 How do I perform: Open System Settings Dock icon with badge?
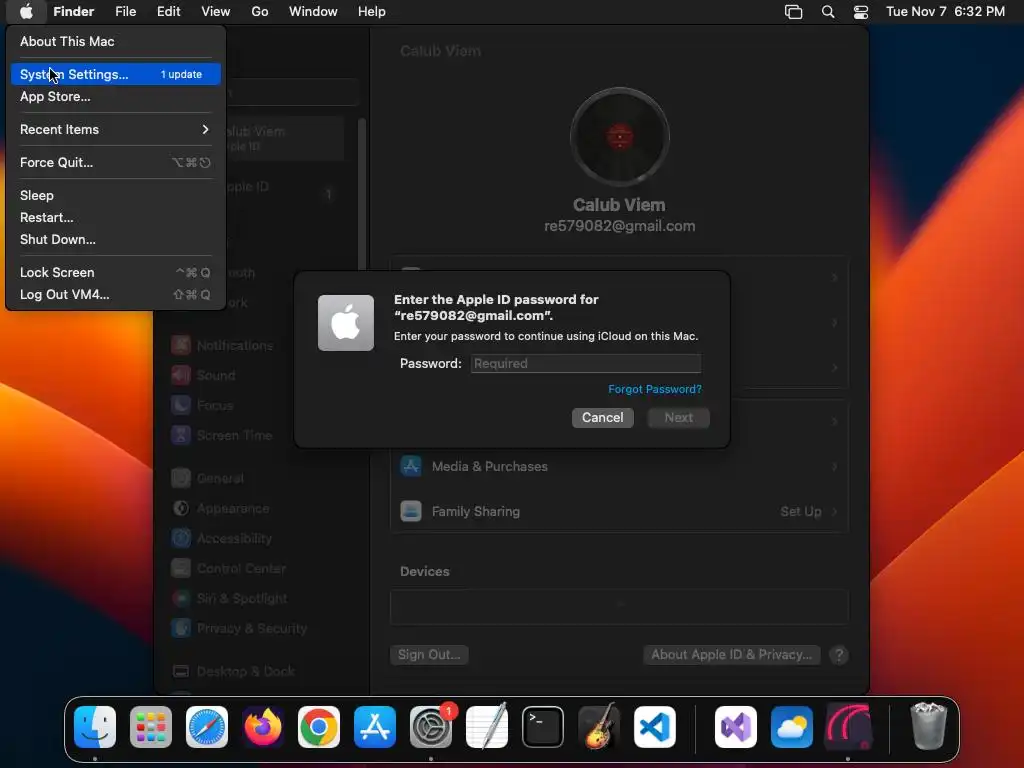pos(431,727)
